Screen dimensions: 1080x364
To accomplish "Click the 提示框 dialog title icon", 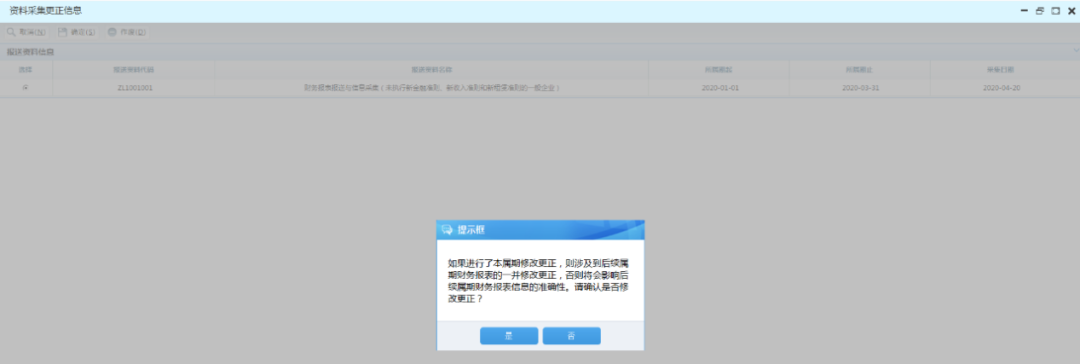I will (447, 230).
